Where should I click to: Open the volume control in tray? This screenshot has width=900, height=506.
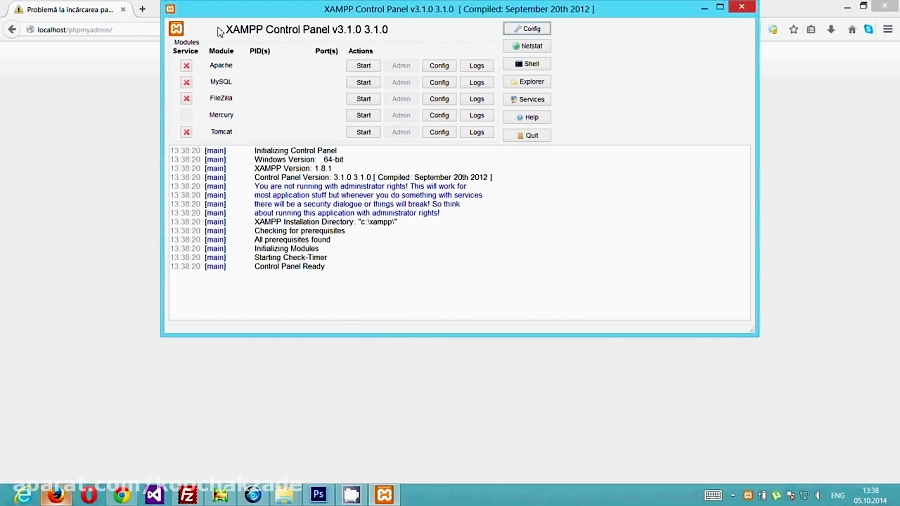[818, 495]
